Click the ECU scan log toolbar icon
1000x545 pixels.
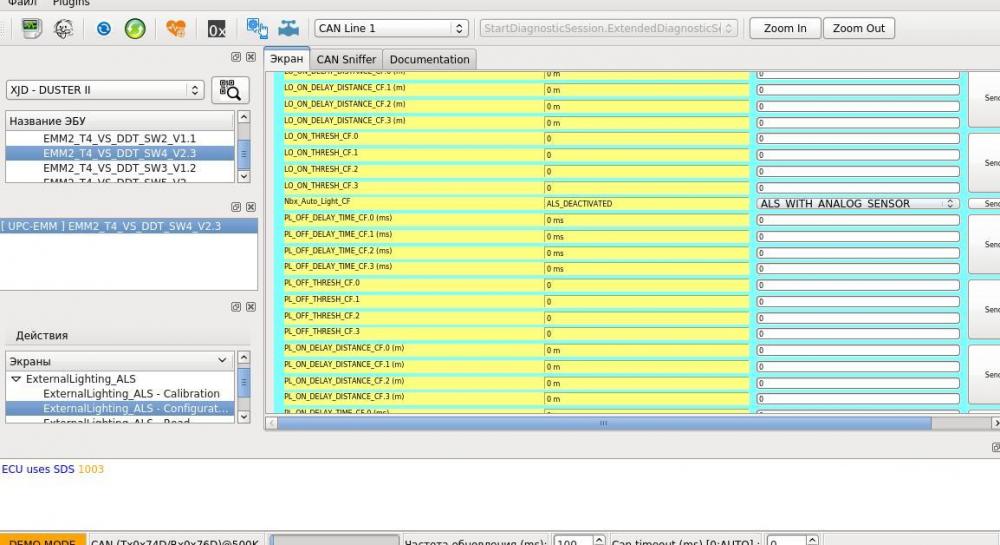[x=31, y=28]
